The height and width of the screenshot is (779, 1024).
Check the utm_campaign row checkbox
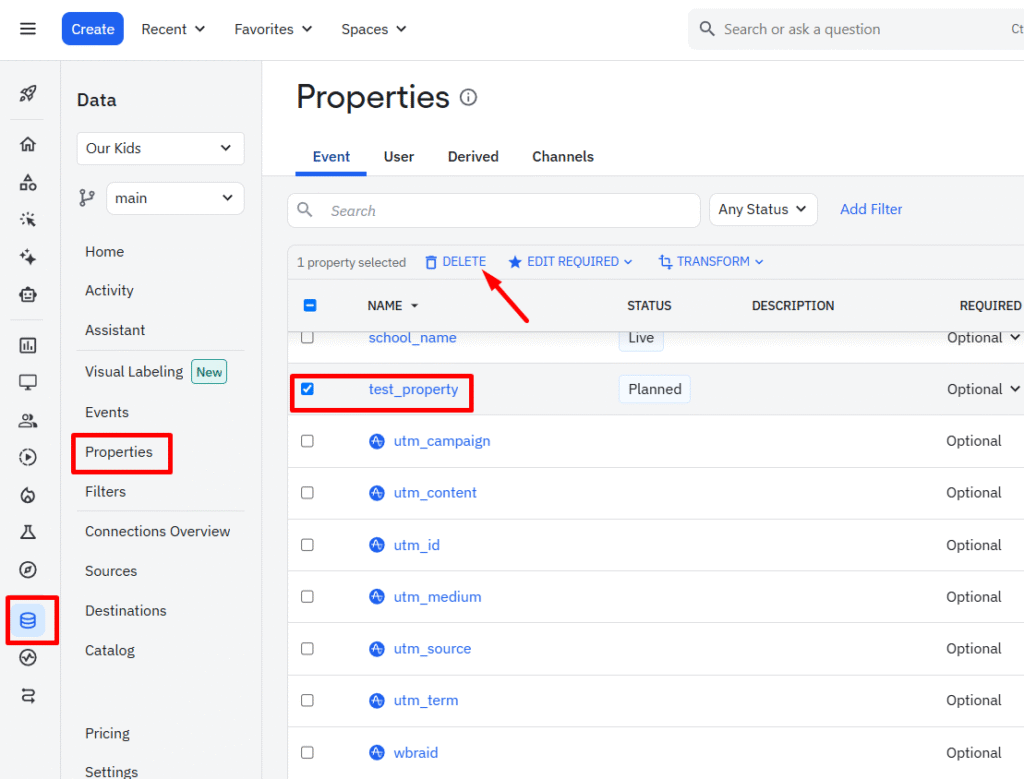[x=307, y=441]
